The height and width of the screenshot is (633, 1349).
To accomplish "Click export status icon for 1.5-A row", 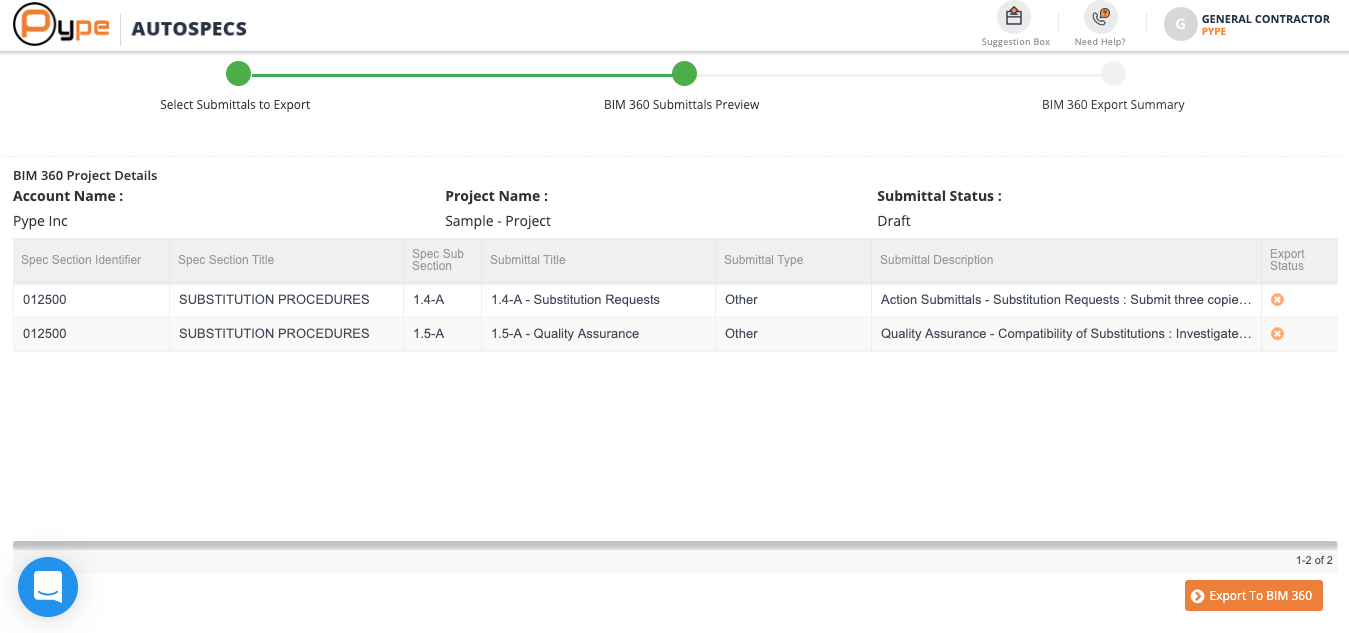I will tap(1277, 334).
